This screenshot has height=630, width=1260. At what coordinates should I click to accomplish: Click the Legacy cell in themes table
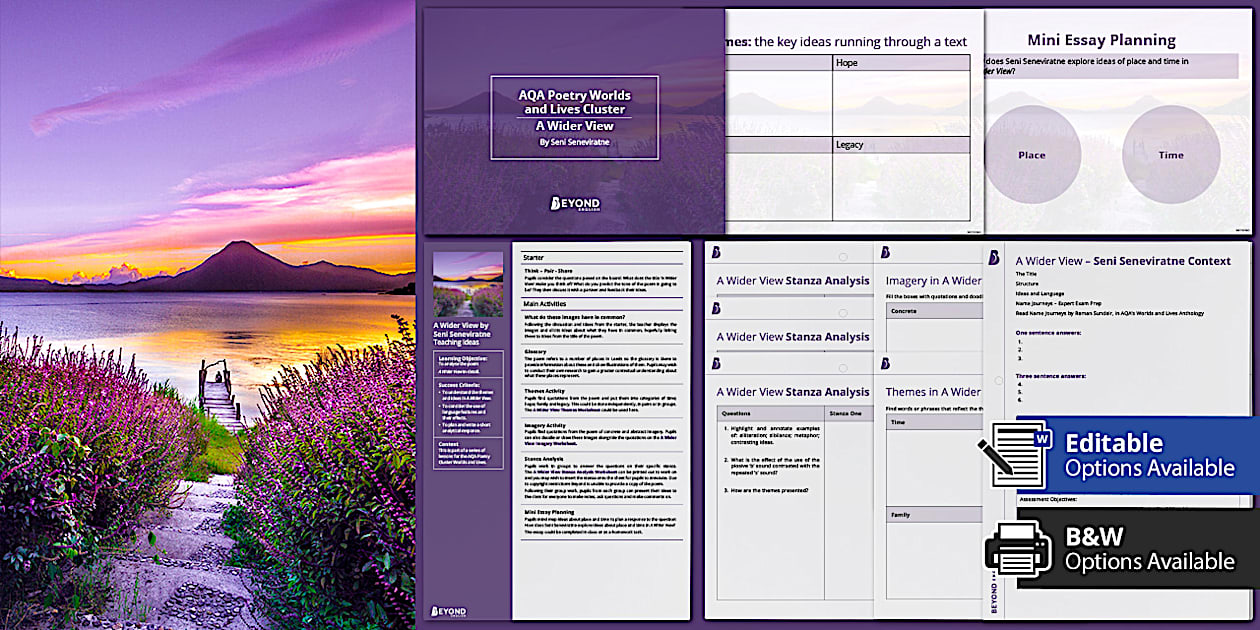(900, 145)
